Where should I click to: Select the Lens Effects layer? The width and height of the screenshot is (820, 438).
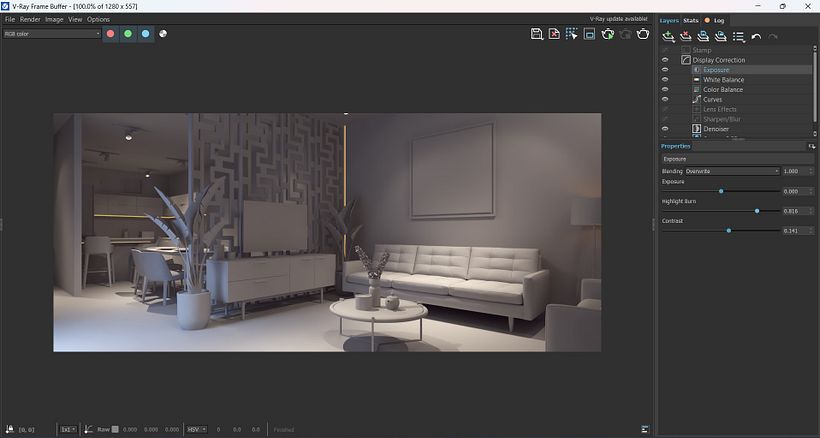720,109
